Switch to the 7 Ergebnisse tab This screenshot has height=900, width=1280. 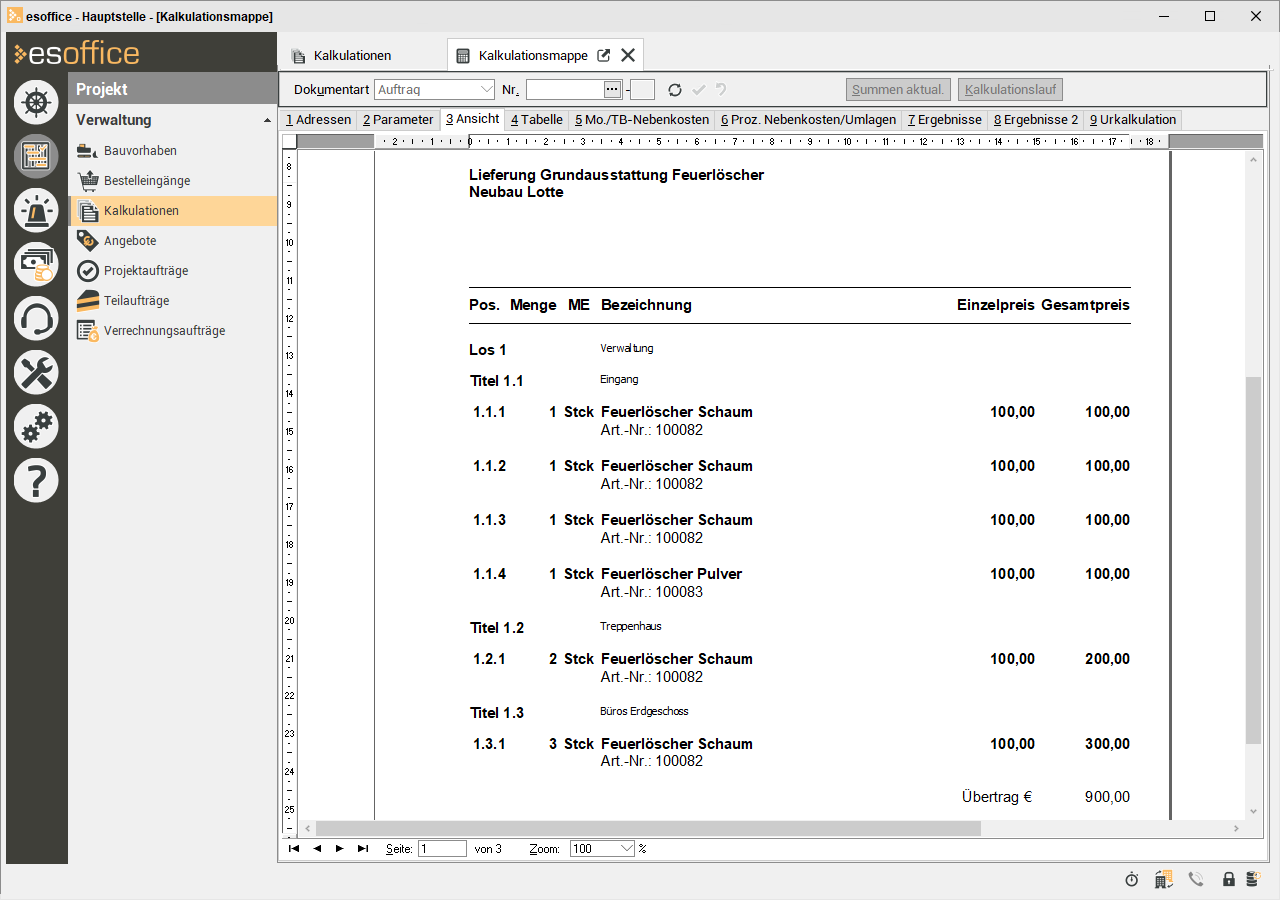point(944,120)
